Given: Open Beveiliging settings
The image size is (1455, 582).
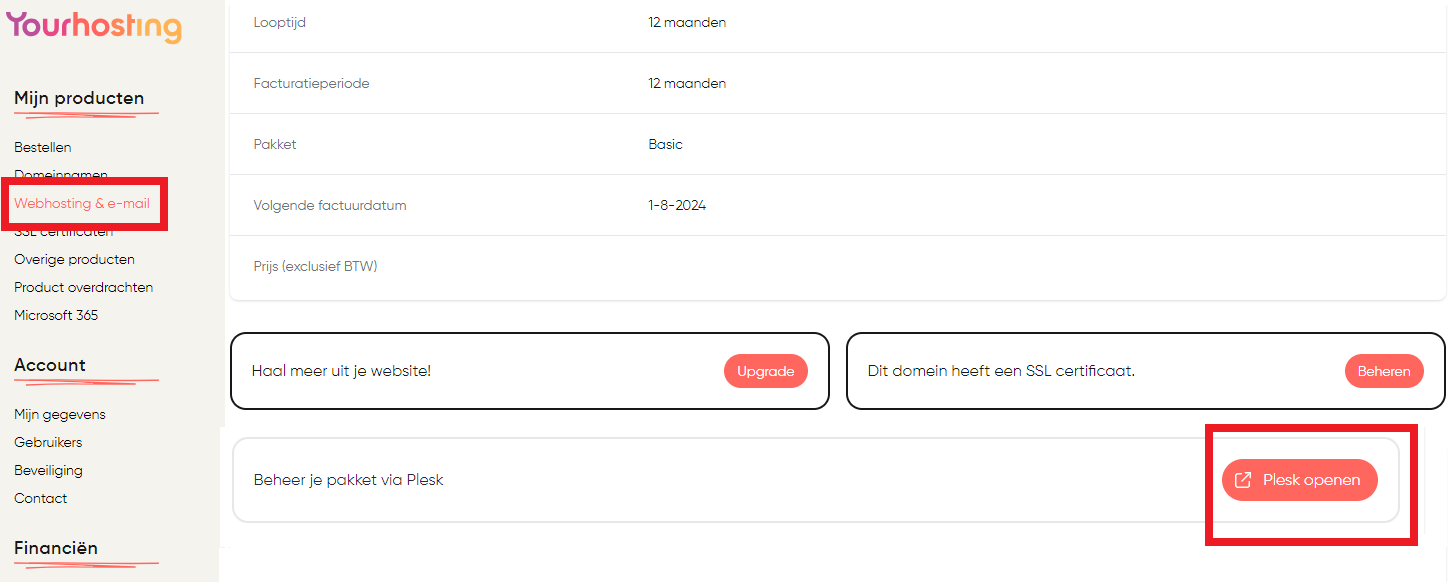Looking at the screenshot, I should pos(48,470).
